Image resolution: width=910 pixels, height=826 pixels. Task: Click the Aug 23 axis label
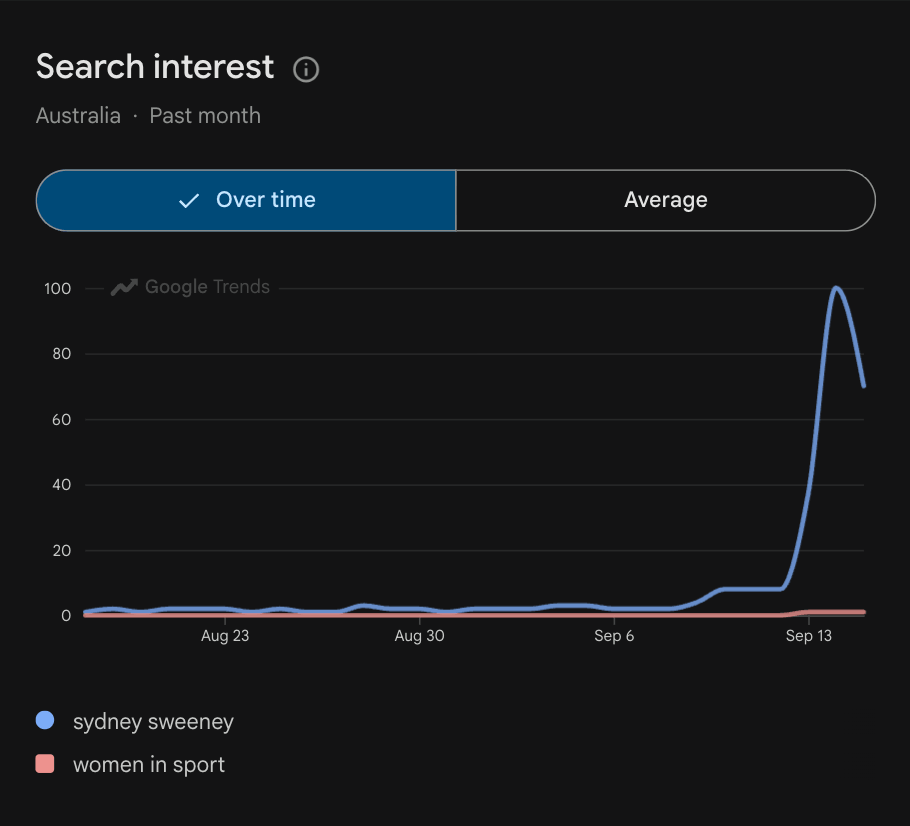[225, 636]
